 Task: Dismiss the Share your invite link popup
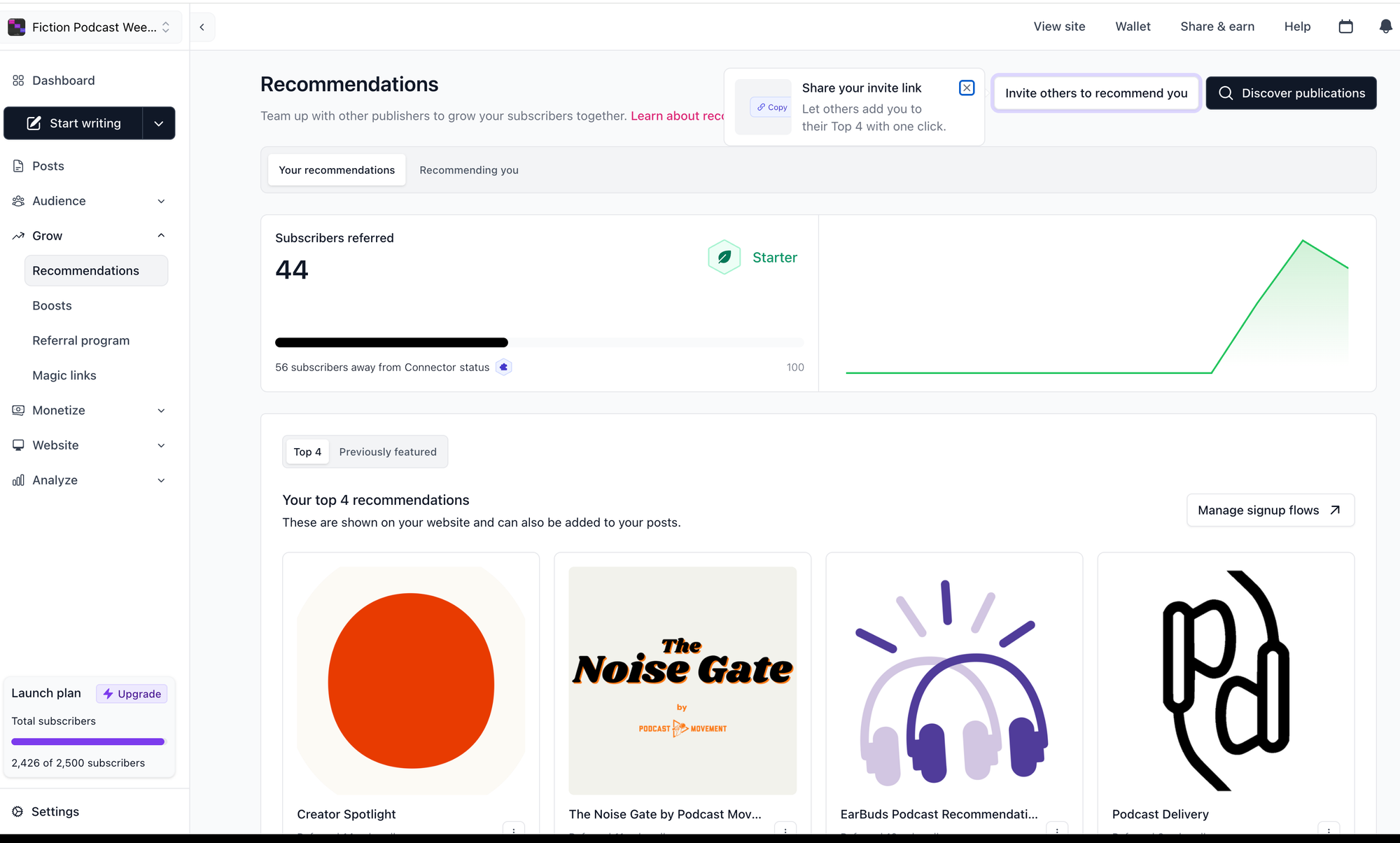(967, 88)
